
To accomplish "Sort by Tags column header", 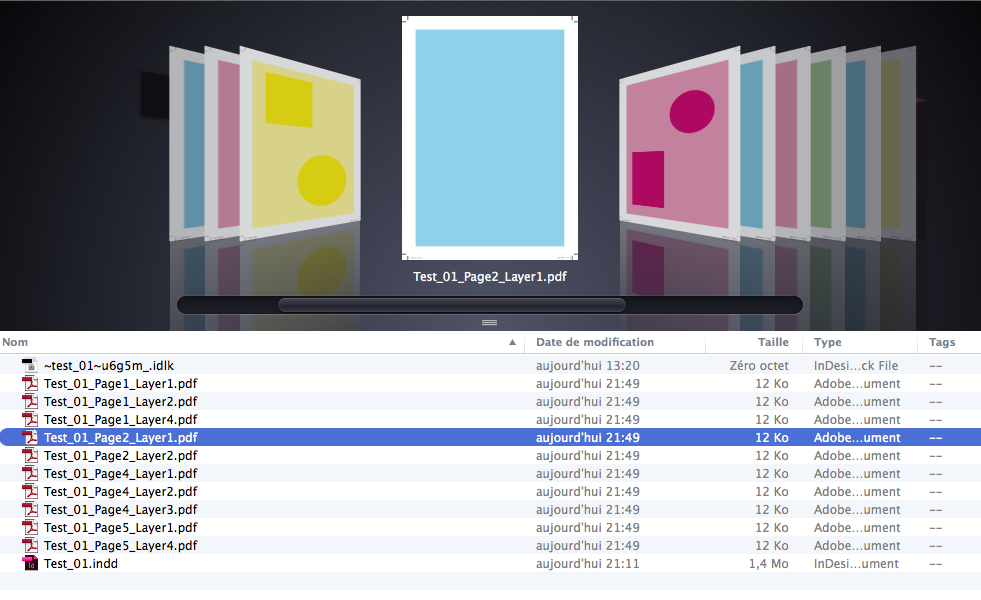I will pyautogui.click(x=942, y=342).
